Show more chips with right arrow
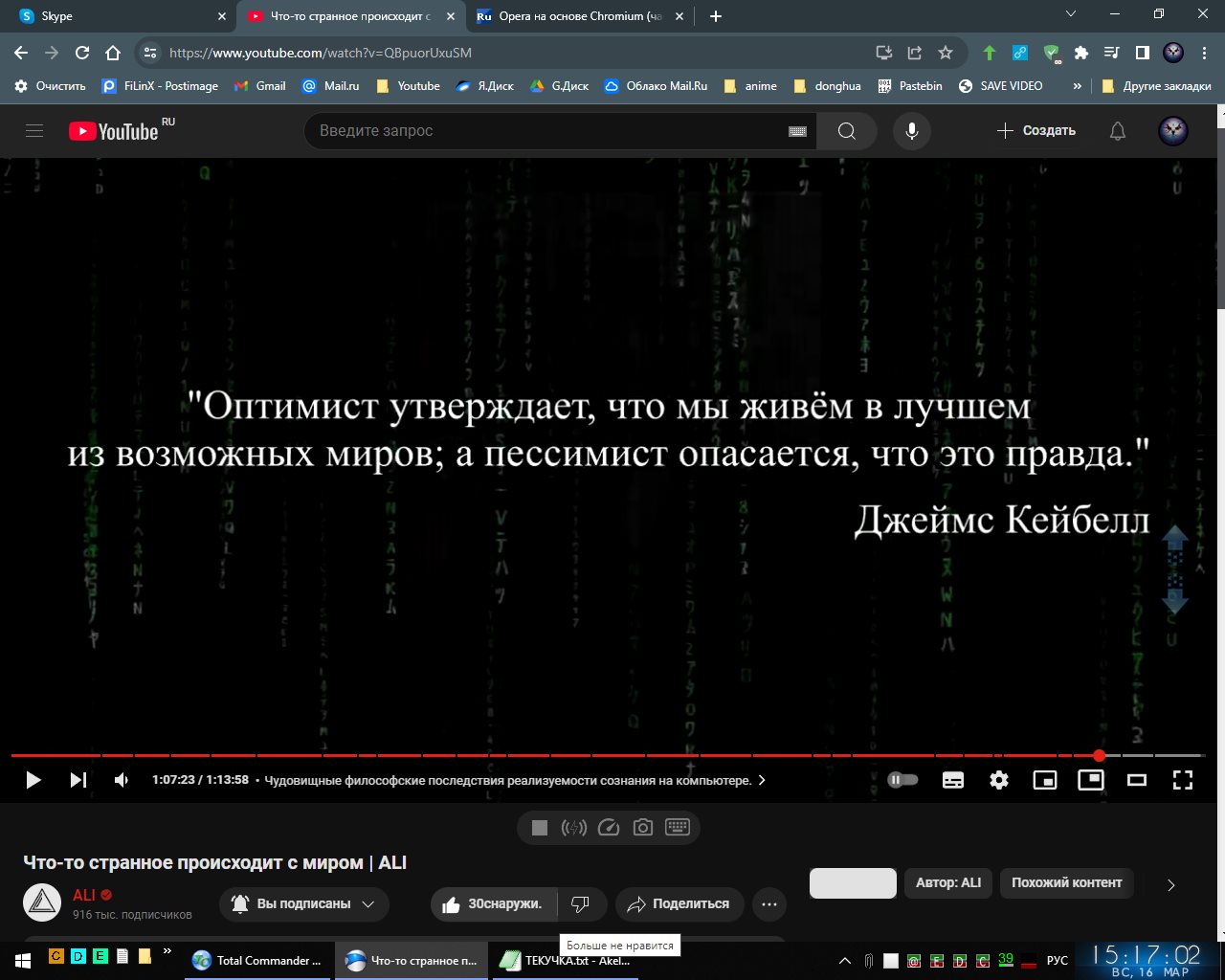 coord(1170,885)
